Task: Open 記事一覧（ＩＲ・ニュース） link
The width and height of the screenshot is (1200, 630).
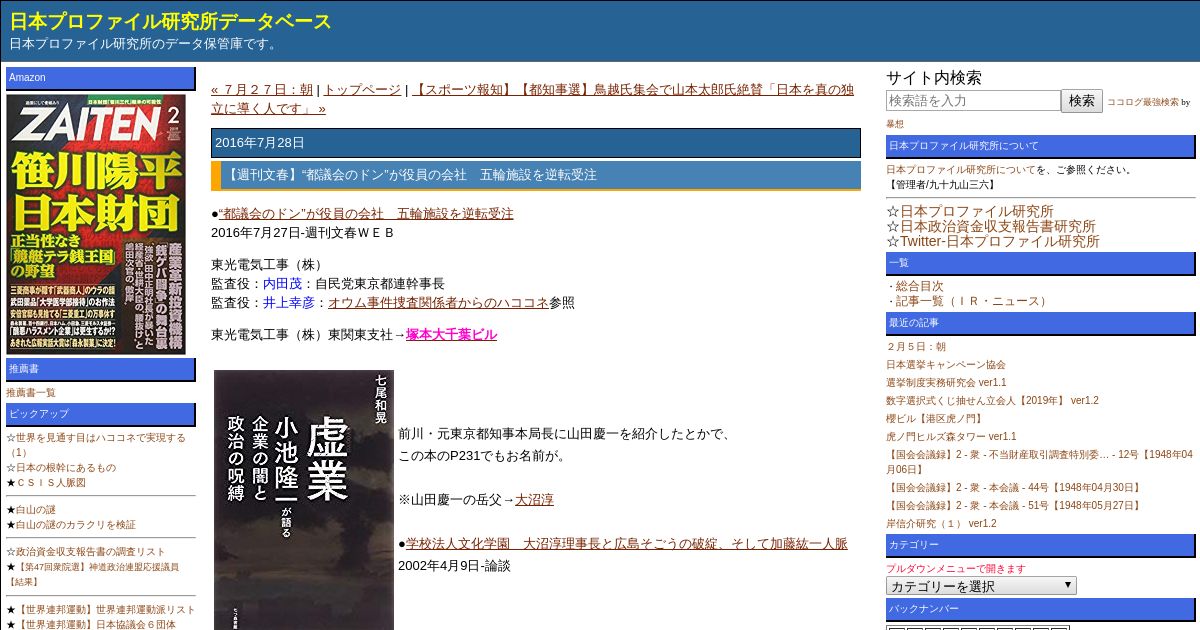Action: click(x=973, y=301)
